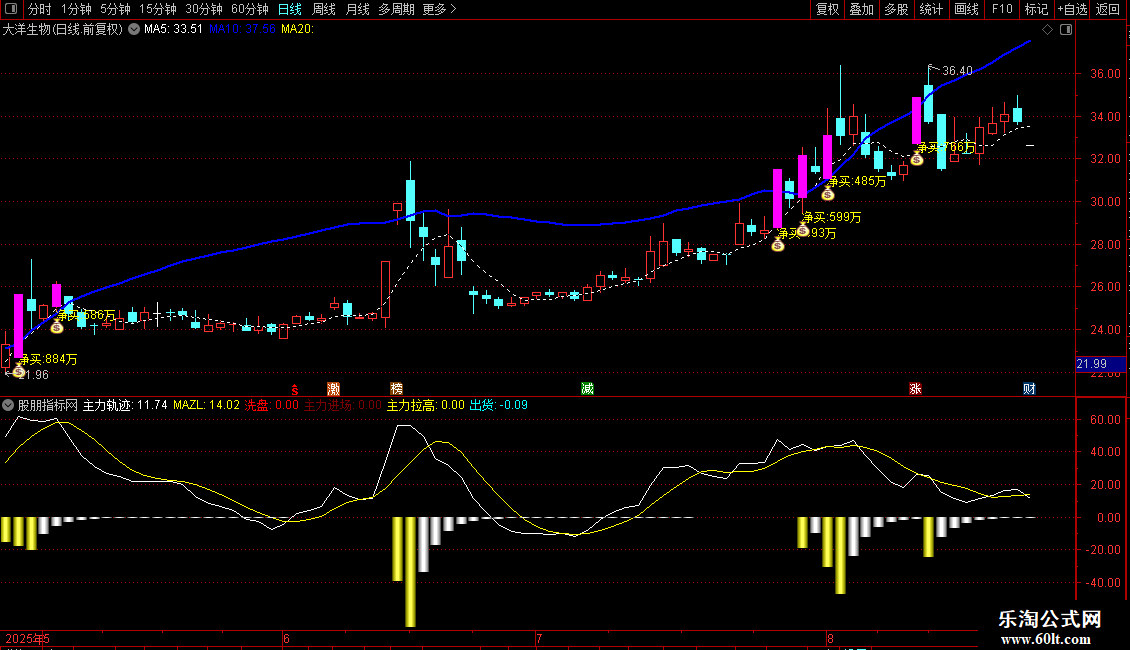Select the 5分钟 period
1130x650 pixels.
click(x=115, y=9)
